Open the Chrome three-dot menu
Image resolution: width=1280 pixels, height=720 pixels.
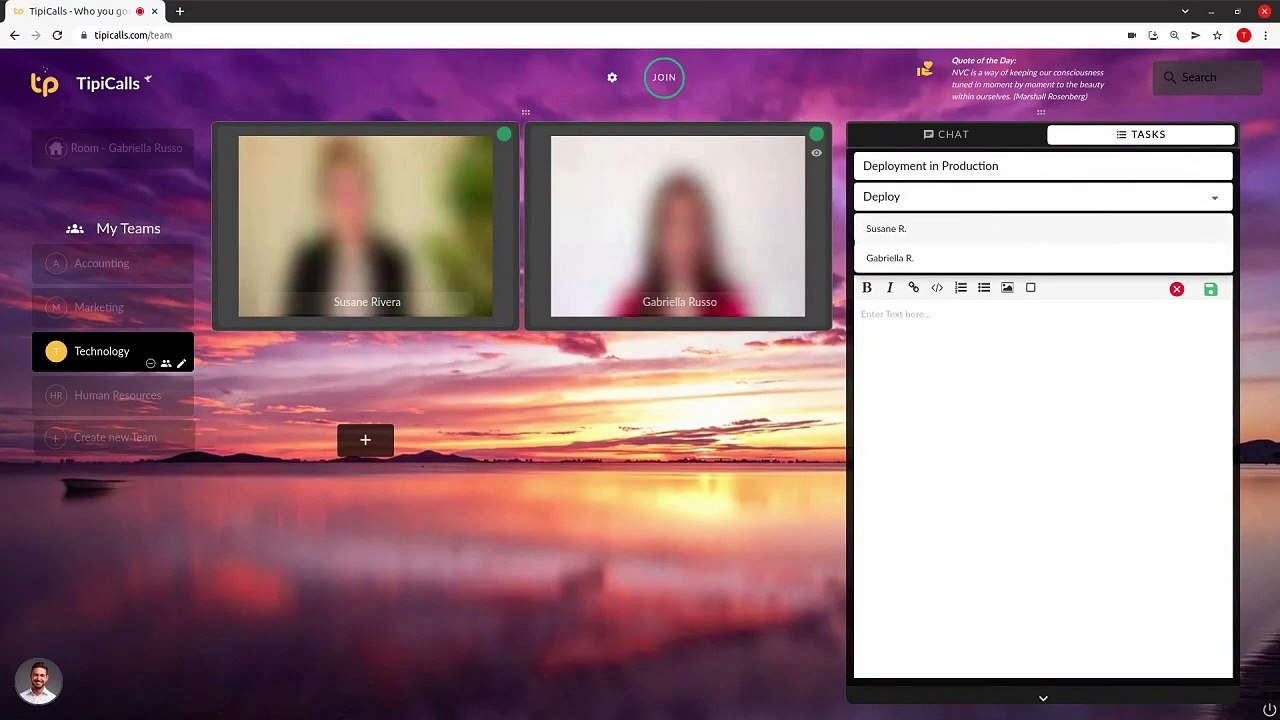1265,35
